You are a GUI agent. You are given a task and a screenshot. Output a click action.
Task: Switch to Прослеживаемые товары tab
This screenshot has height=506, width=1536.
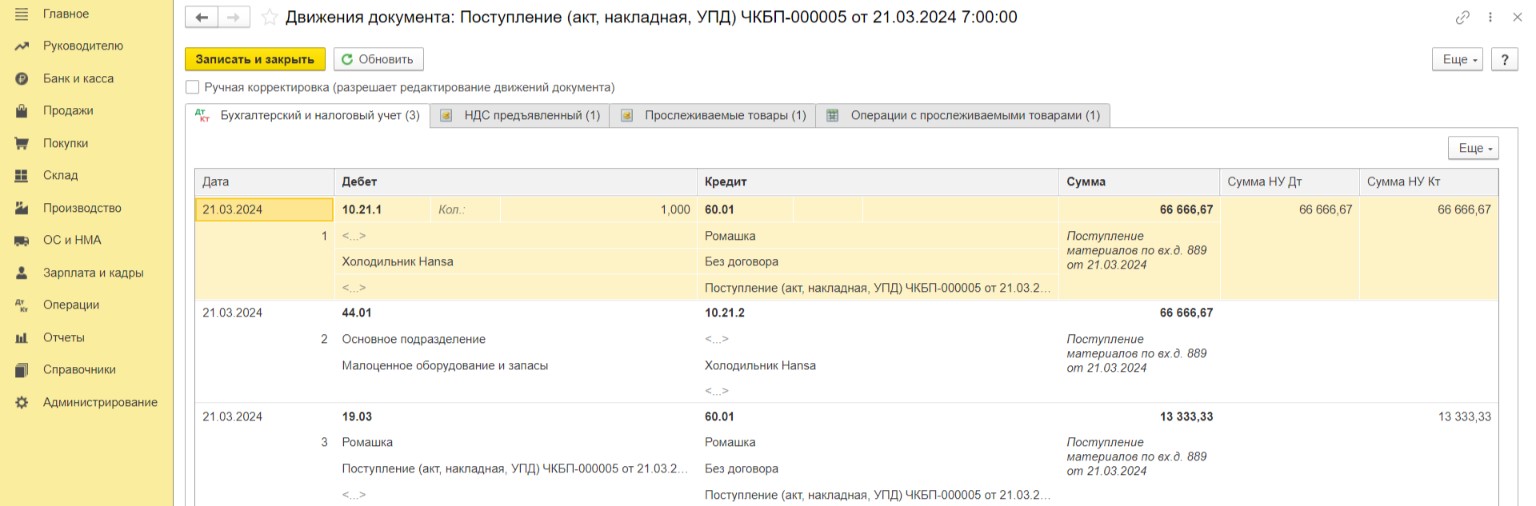click(713, 115)
